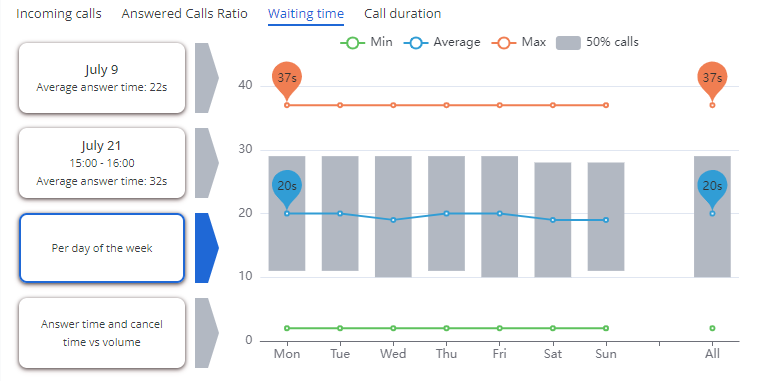This screenshot has height=381, width=759.
Task: Click the blue arrow beside Per day card
Action: click(207, 248)
